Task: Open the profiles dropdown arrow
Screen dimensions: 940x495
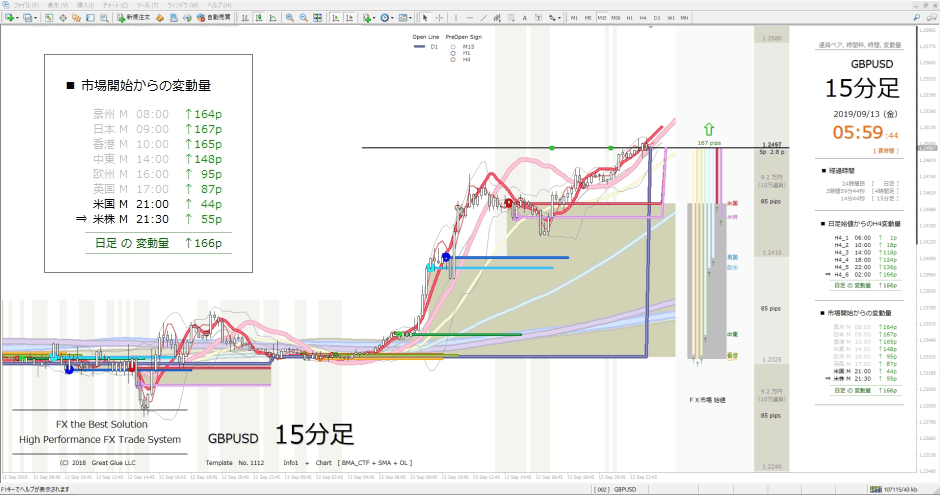Action: pos(35,18)
